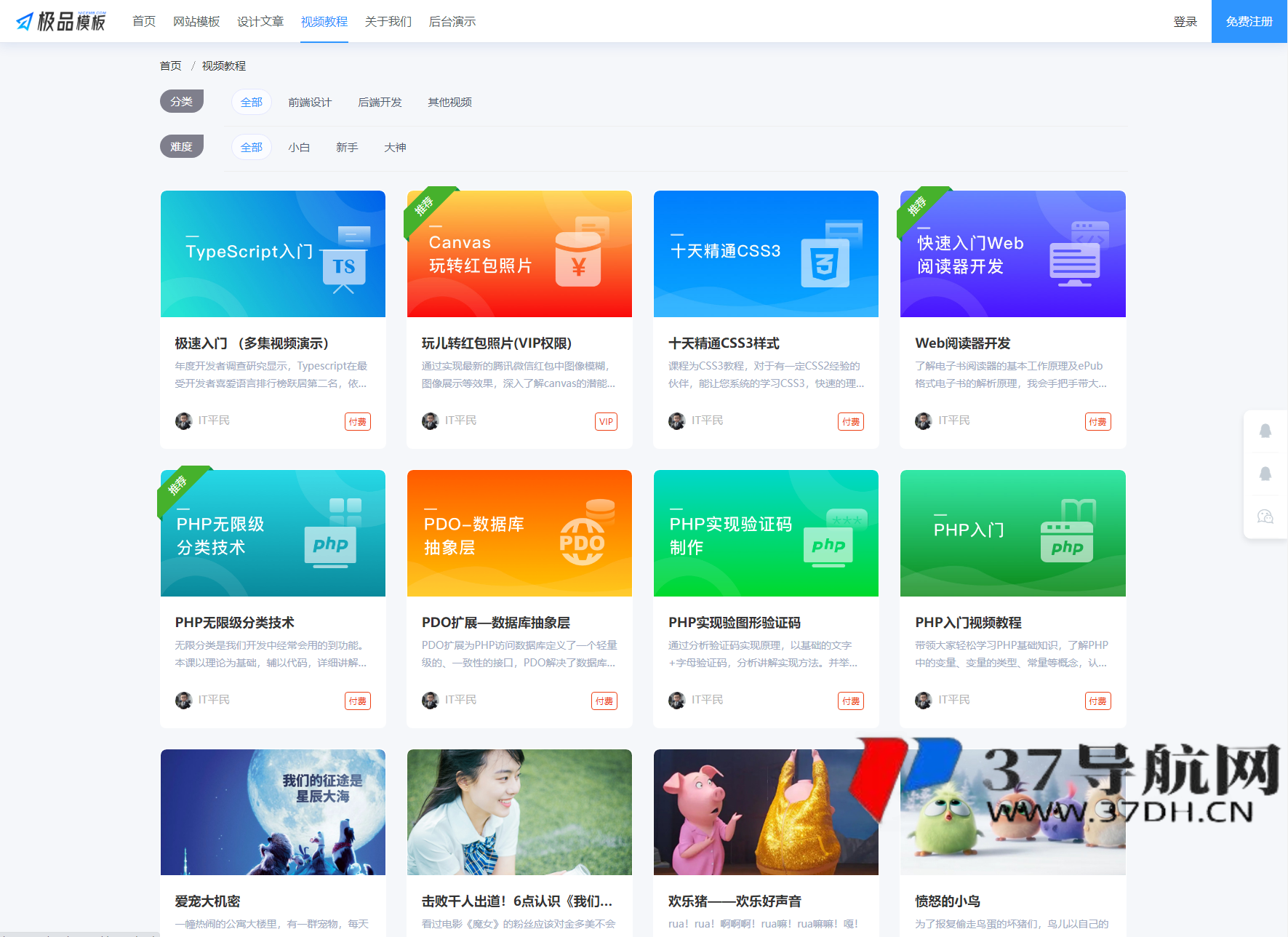Image resolution: width=1288 pixels, height=937 pixels.
Task: Select the 大神 difficulty filter
Action: tap(395, 147)
